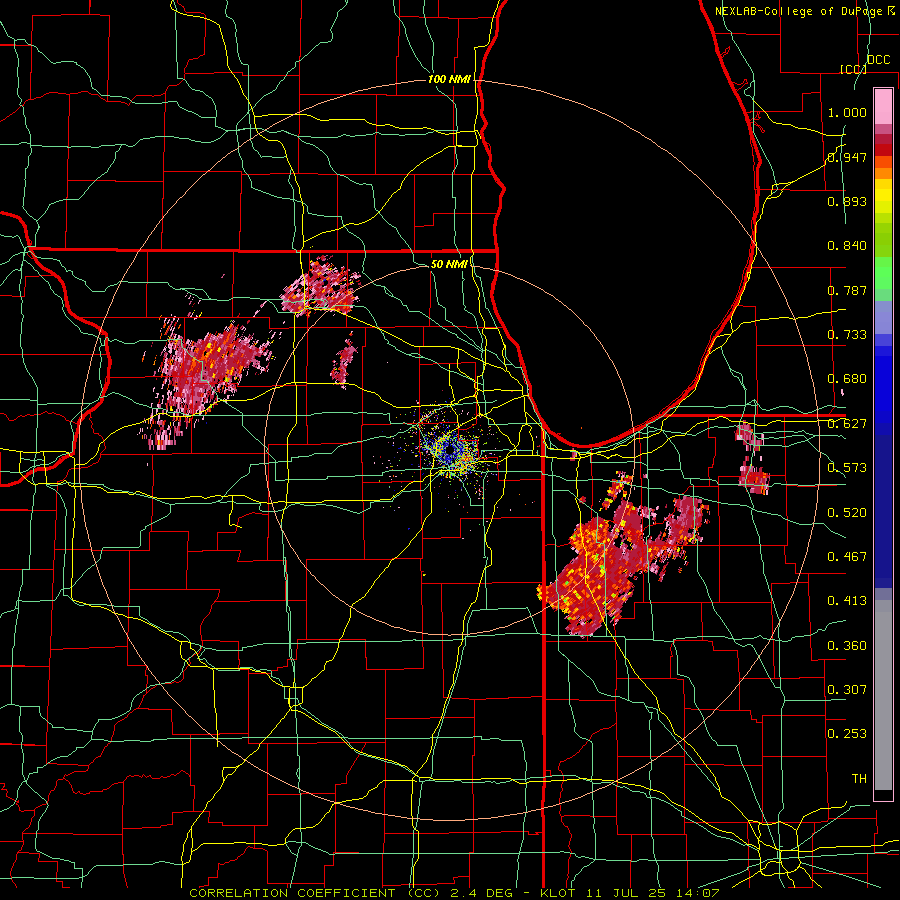Pick the gray segment of the color bar

883,695
